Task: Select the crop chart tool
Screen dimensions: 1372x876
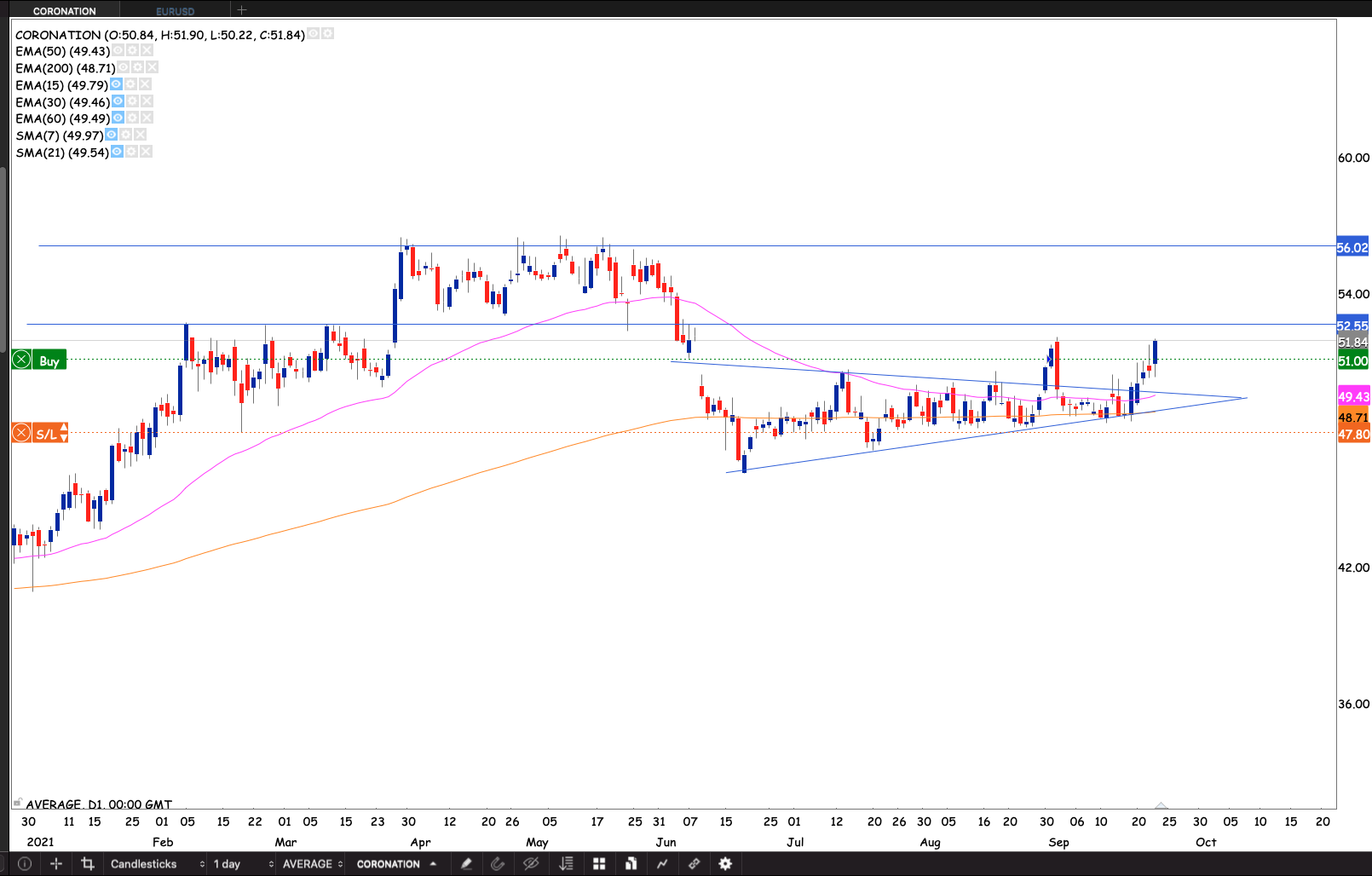Action: (x=87, y=863)
